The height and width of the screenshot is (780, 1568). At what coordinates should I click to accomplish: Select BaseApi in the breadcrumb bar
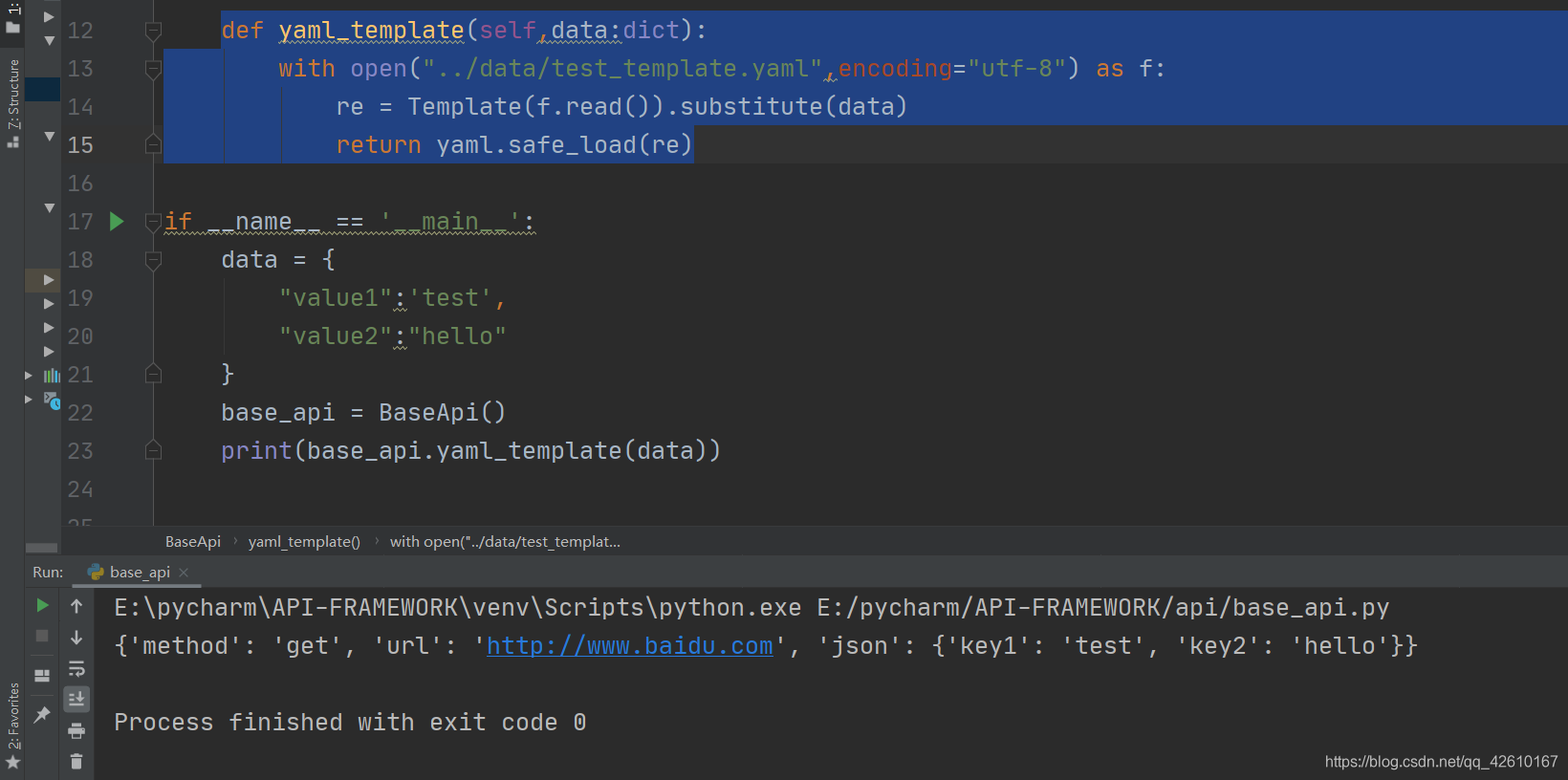pos(193,542)
